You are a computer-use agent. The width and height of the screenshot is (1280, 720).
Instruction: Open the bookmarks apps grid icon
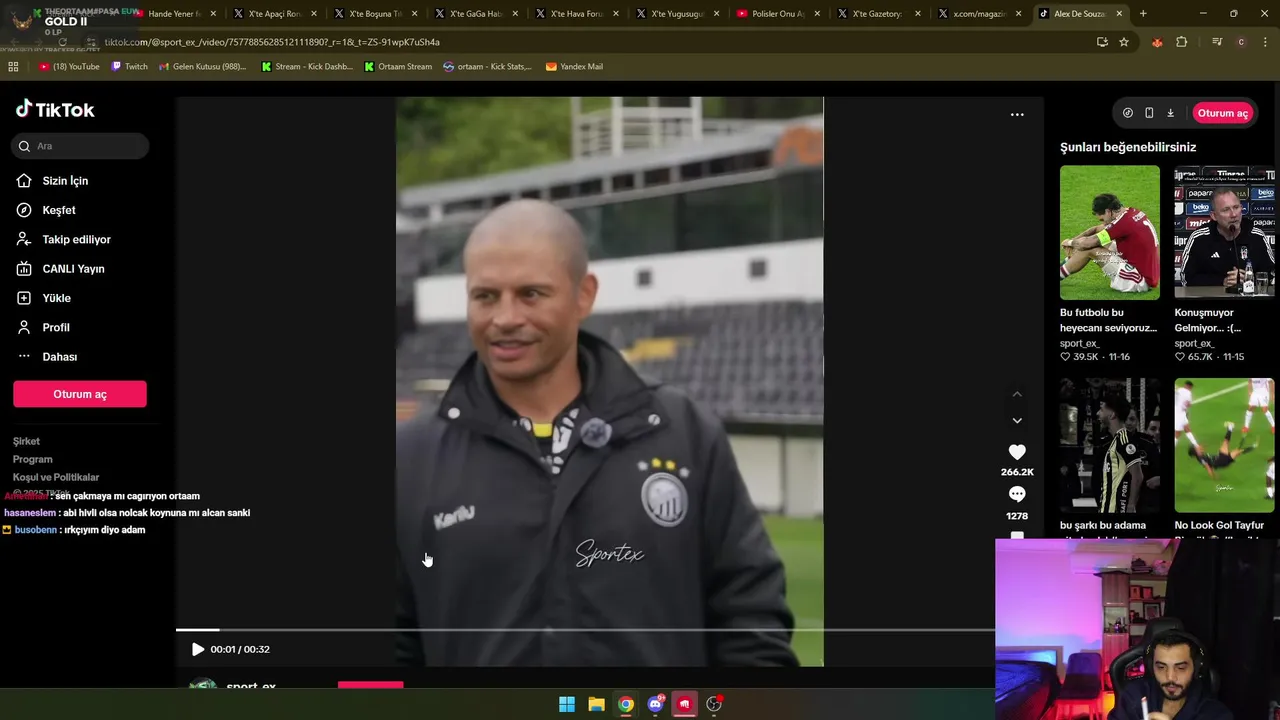coord(13,67)
